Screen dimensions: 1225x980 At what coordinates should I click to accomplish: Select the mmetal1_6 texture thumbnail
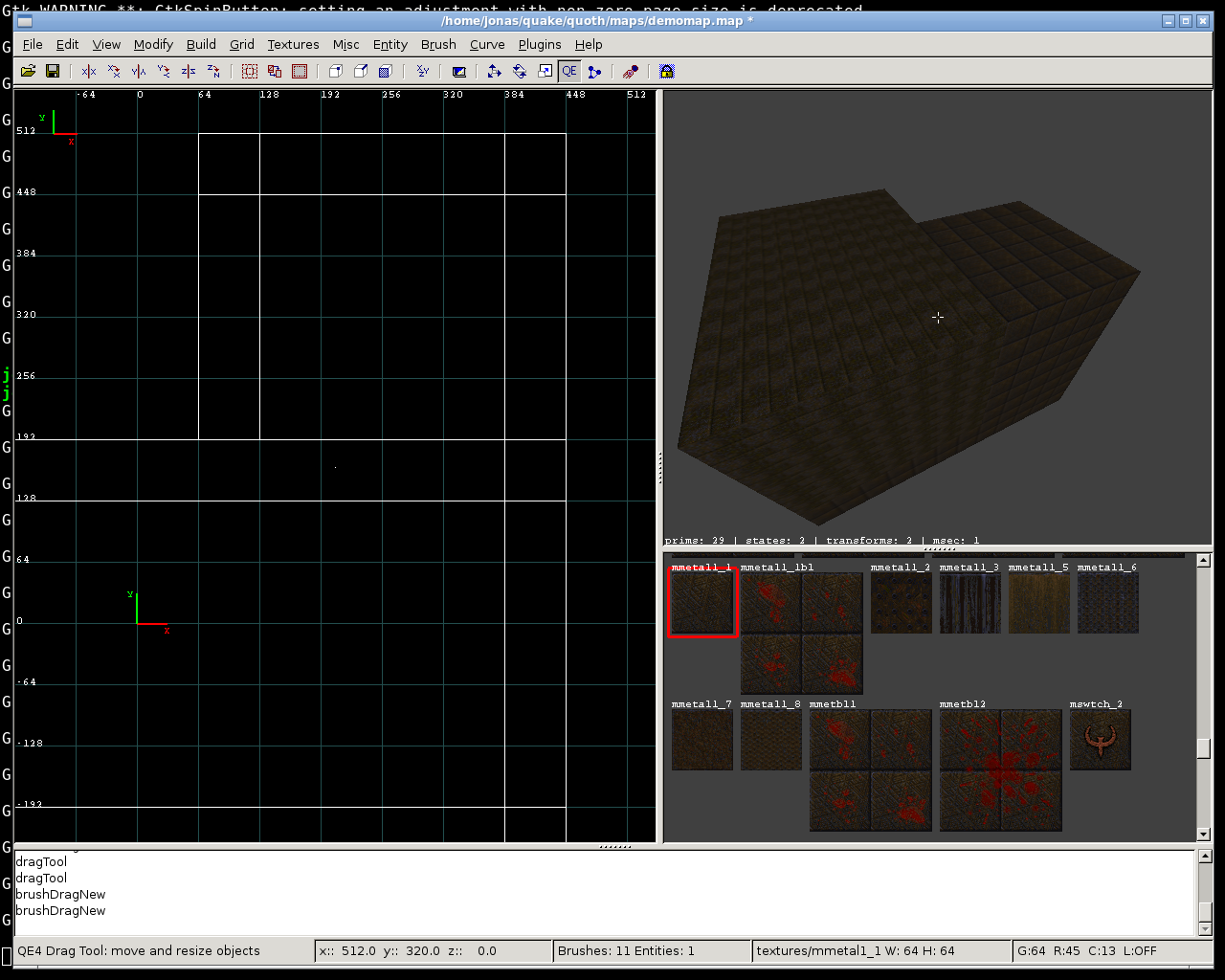1108,603
